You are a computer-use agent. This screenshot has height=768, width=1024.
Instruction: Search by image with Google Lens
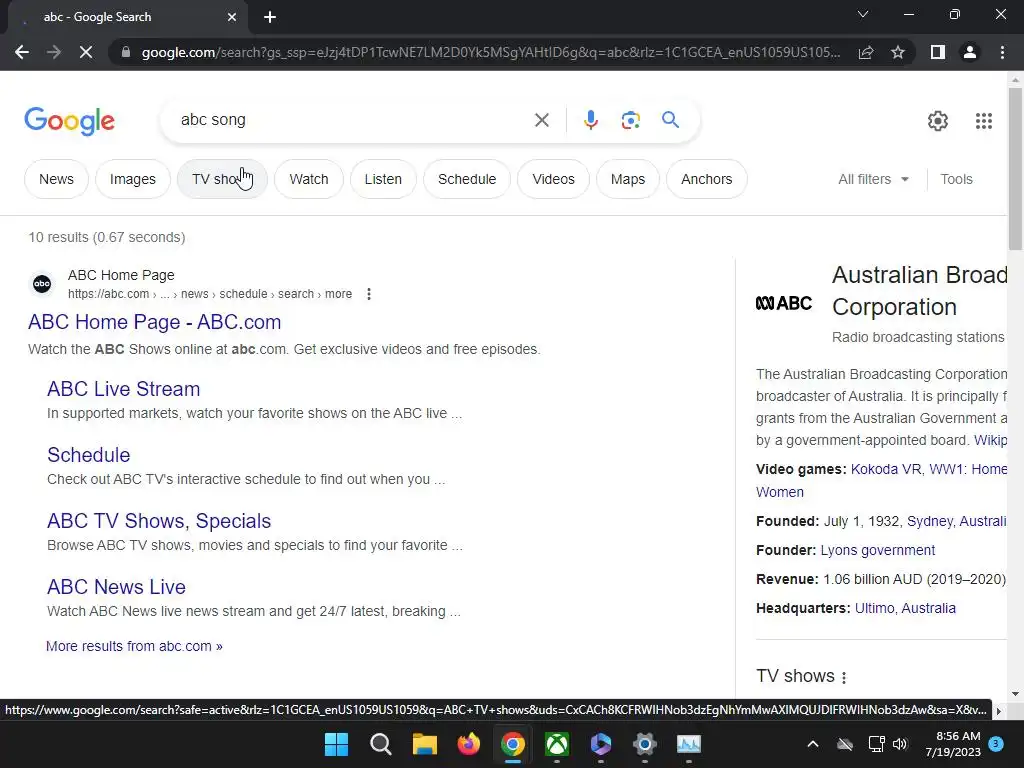pos(630,120)
